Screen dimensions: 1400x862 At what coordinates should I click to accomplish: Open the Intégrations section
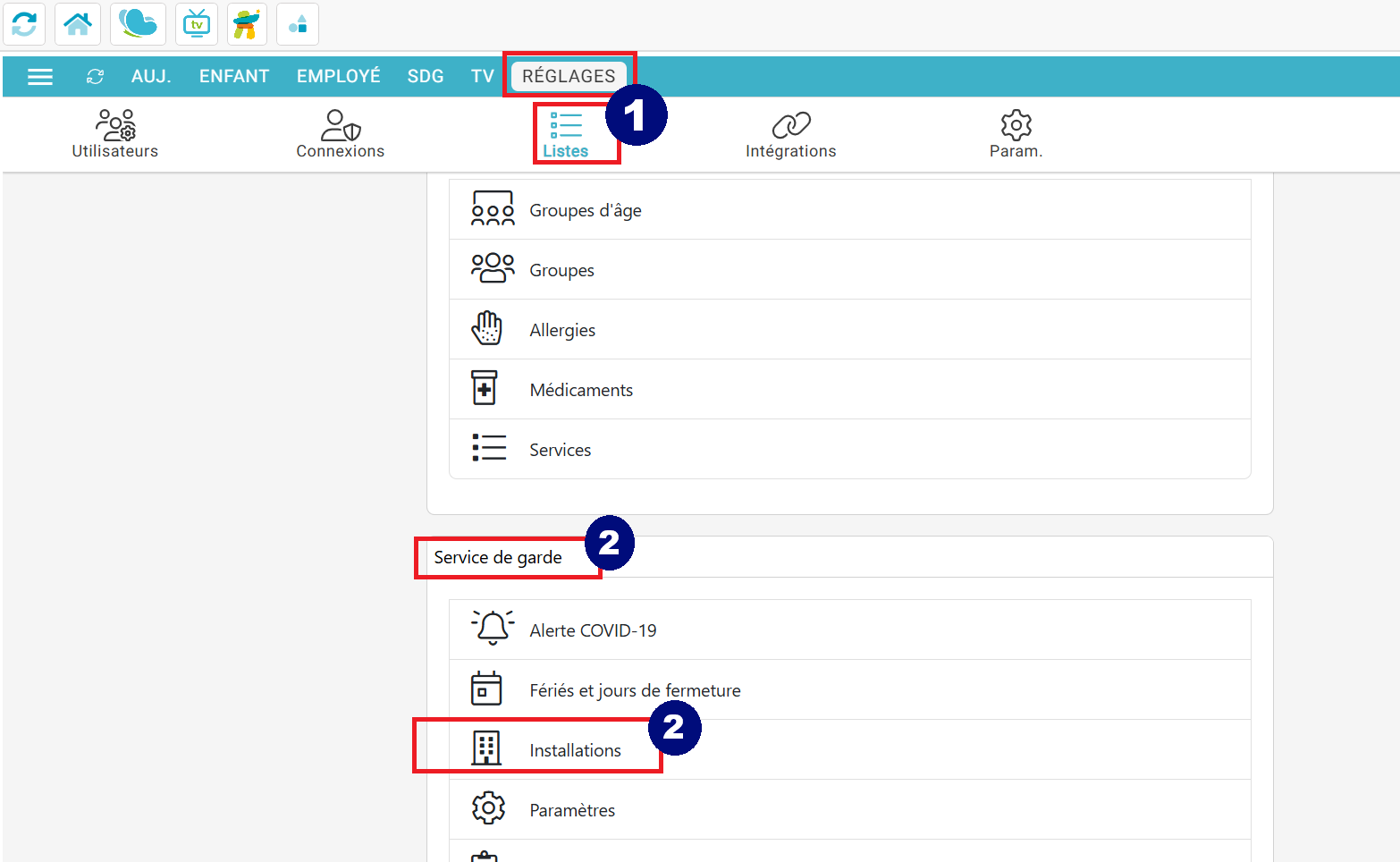pyautogui.click(x=790, y=134)
